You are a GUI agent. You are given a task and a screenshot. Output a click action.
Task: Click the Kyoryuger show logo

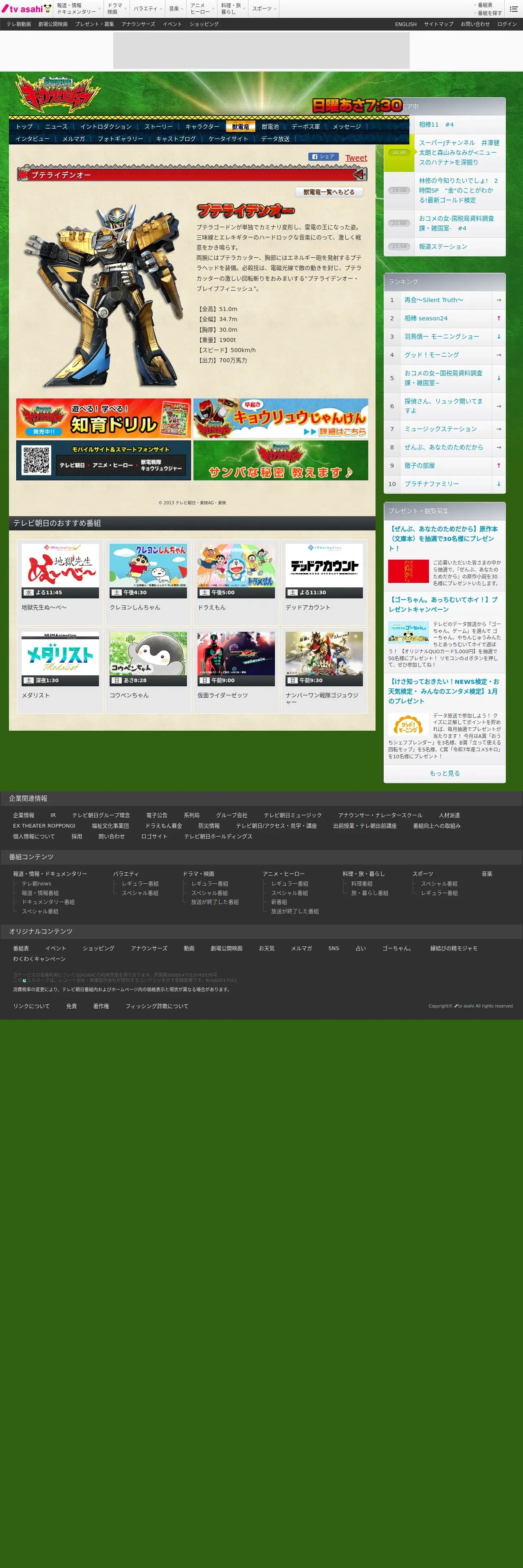(58, 94)
